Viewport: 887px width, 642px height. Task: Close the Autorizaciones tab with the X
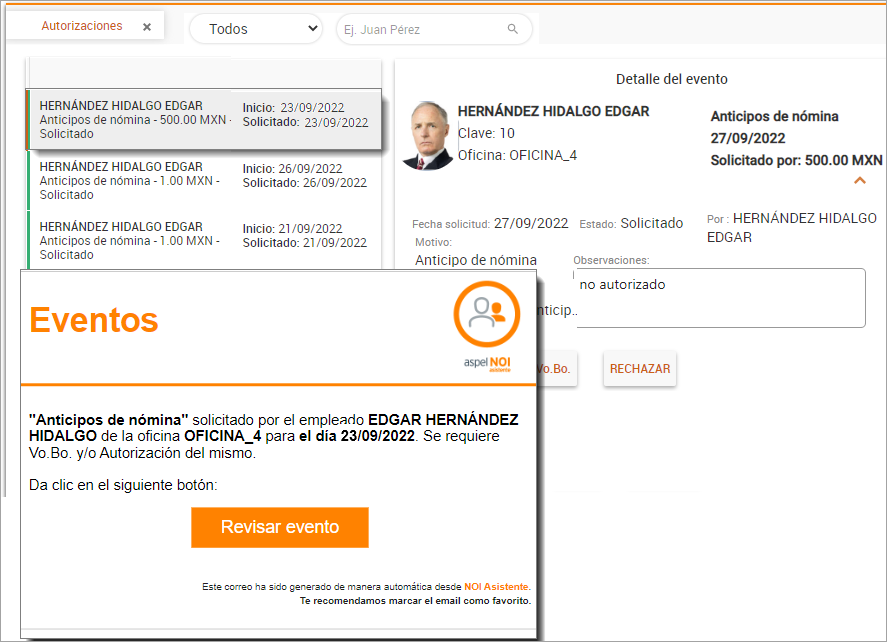click(x=147, y=27)
